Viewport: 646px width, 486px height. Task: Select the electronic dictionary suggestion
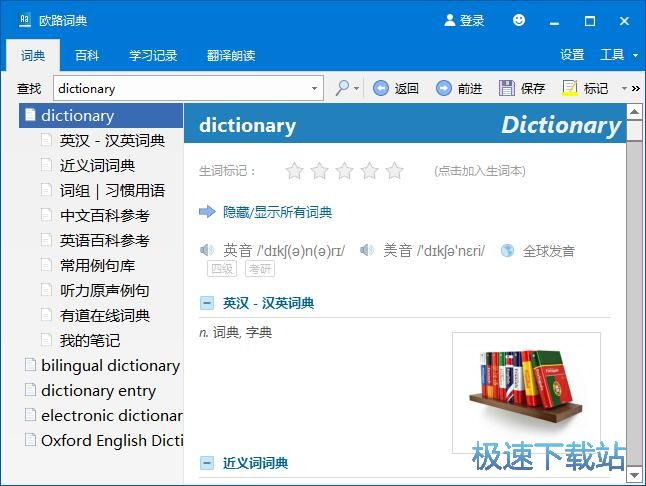[x=112, y=416]
